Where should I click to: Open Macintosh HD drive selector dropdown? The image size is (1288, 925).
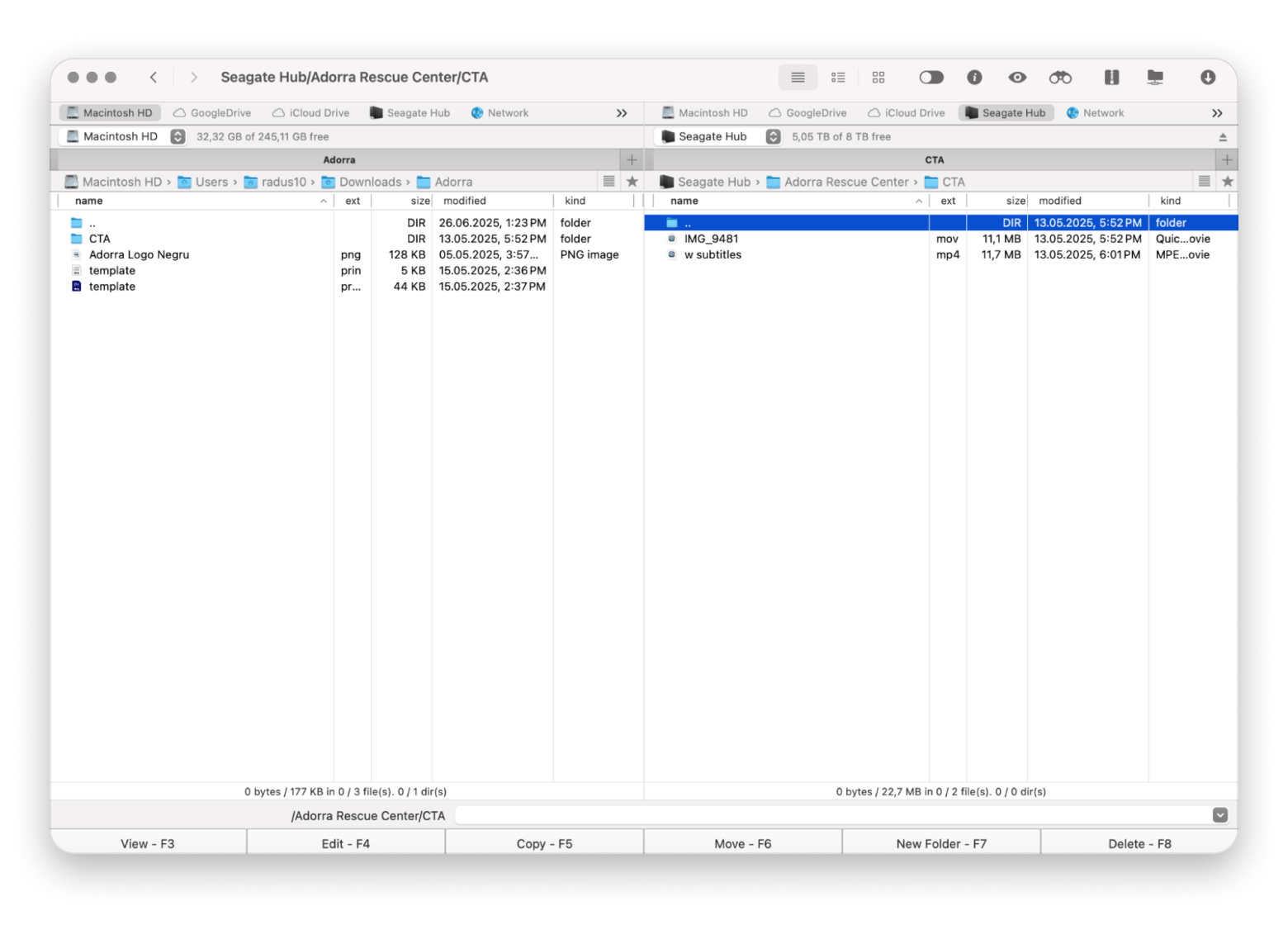178,137
